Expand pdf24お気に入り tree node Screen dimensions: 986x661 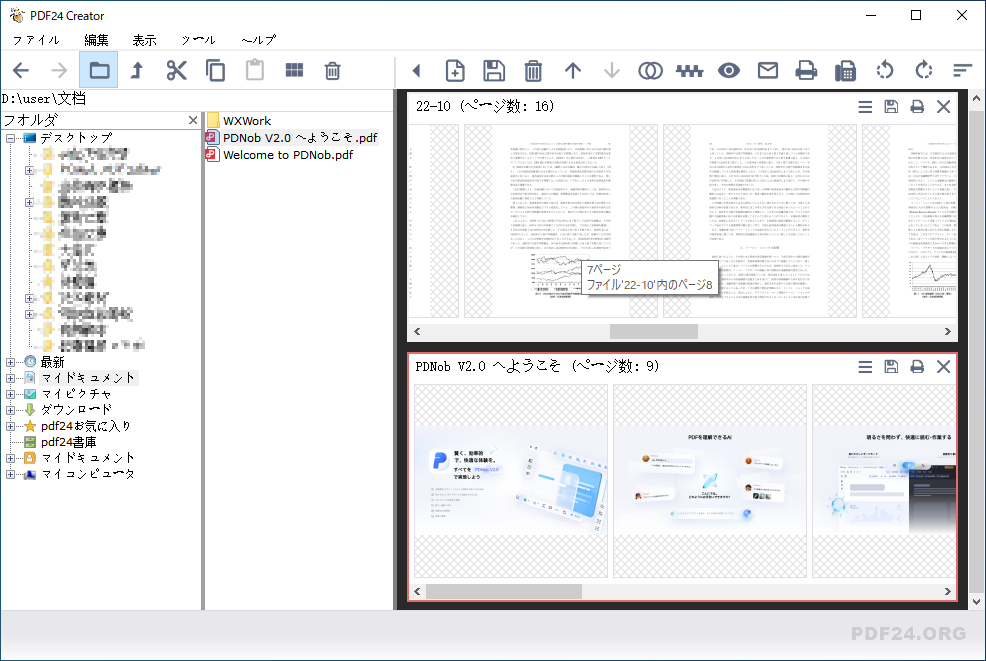[11, 426]
